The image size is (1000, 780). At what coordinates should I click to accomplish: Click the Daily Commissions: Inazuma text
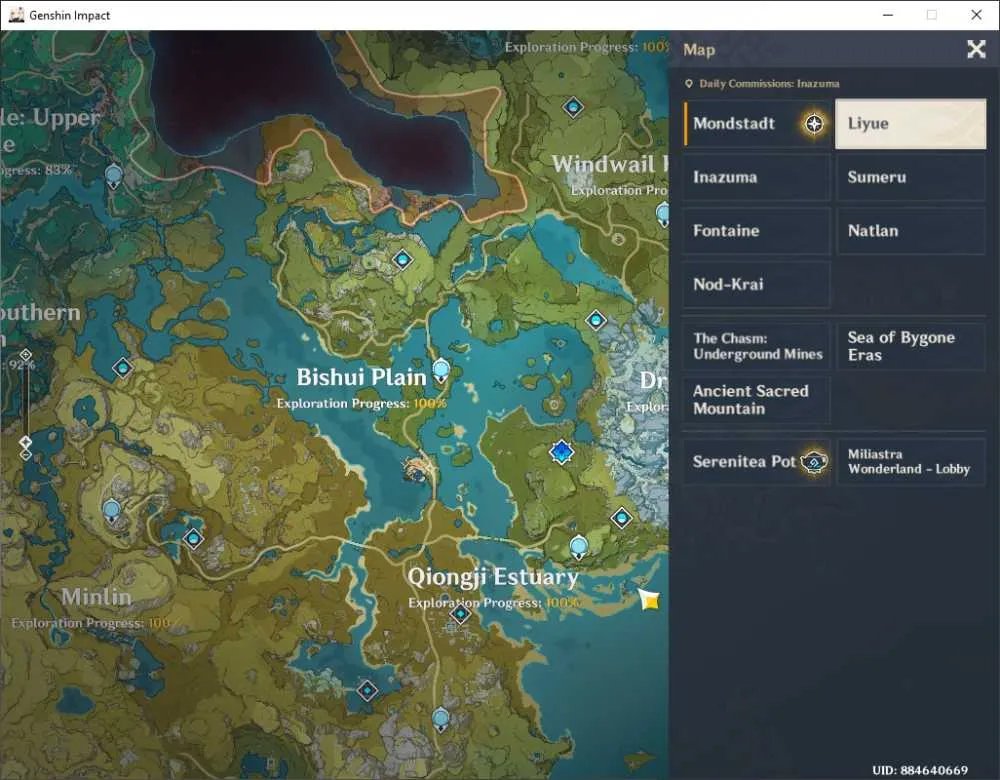pos(769,84)
